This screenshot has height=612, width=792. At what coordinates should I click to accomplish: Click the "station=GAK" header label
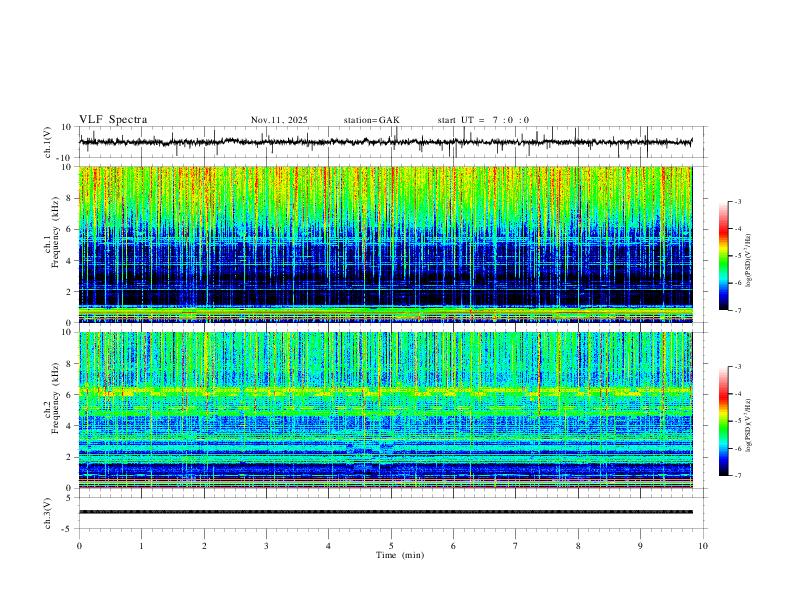(372, 120)
